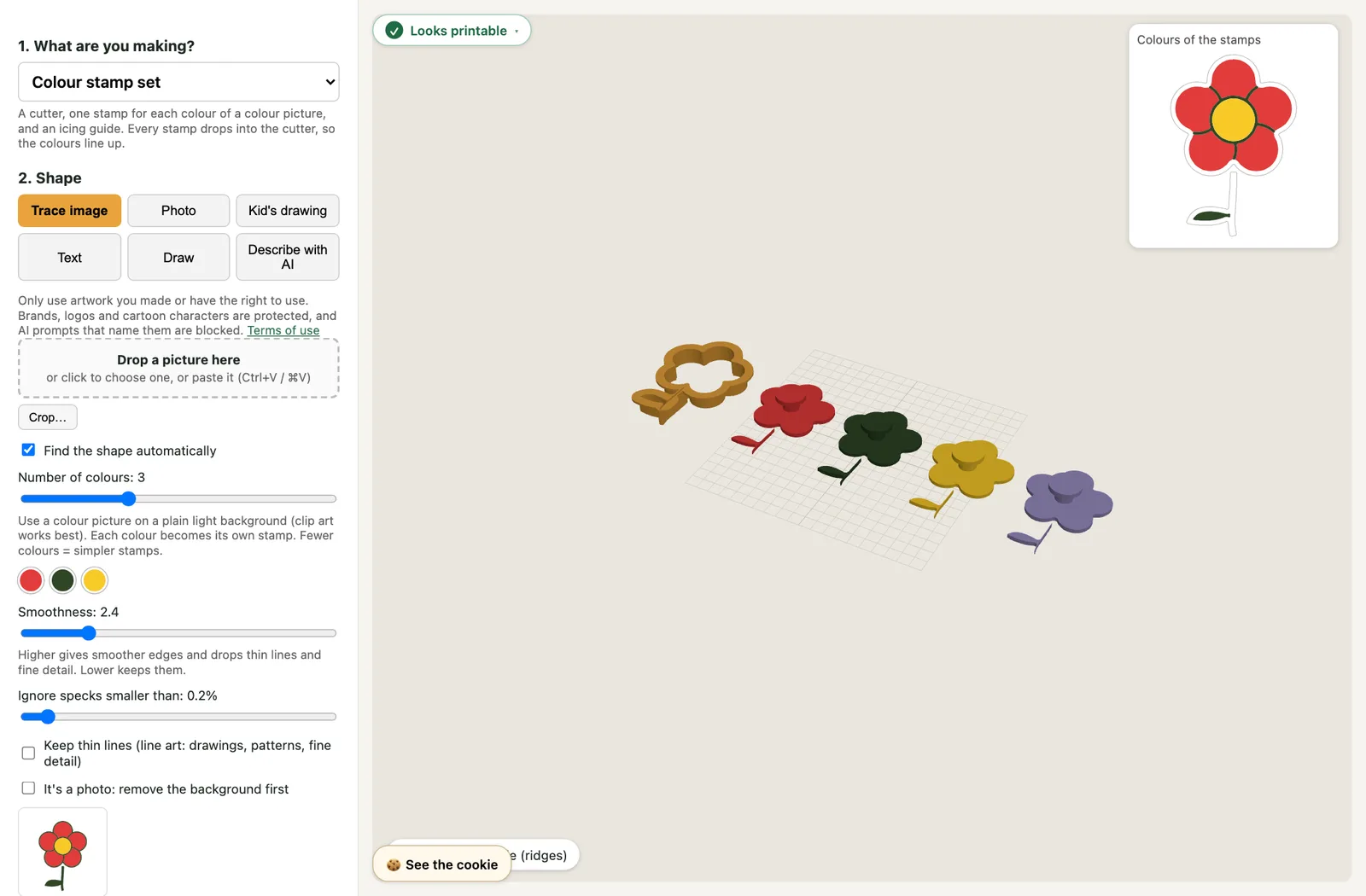Select the Text shape option
Image resolution: width=1366 pixels, height=896 pixels.
point(69,257)
